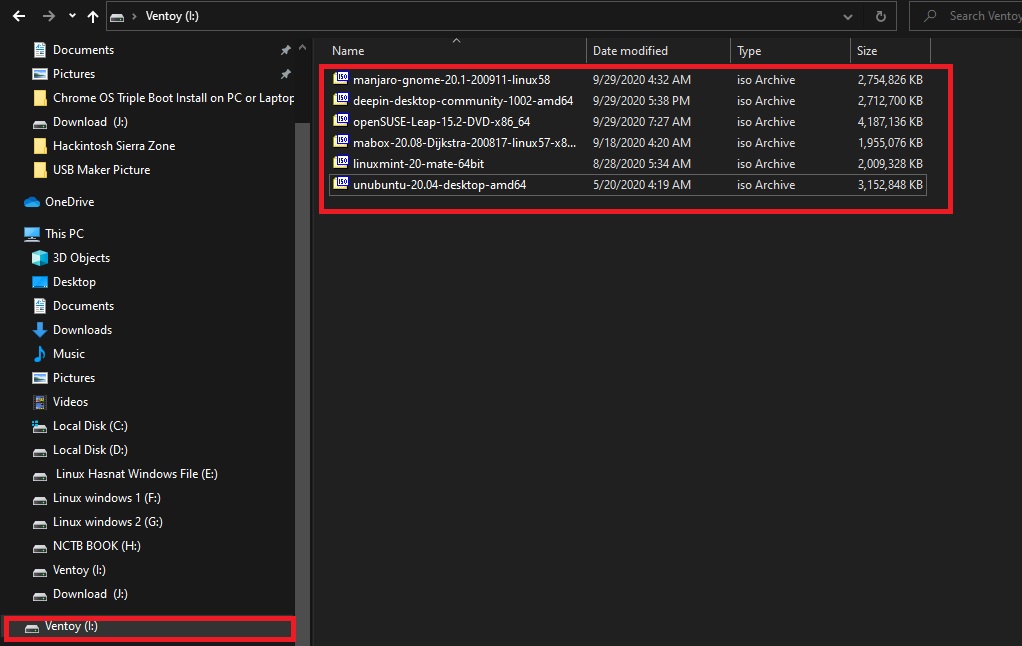Screen dimensions: 1022x646
Task: Open Linux windows 2 (G:)
Action: coord(108,523)
